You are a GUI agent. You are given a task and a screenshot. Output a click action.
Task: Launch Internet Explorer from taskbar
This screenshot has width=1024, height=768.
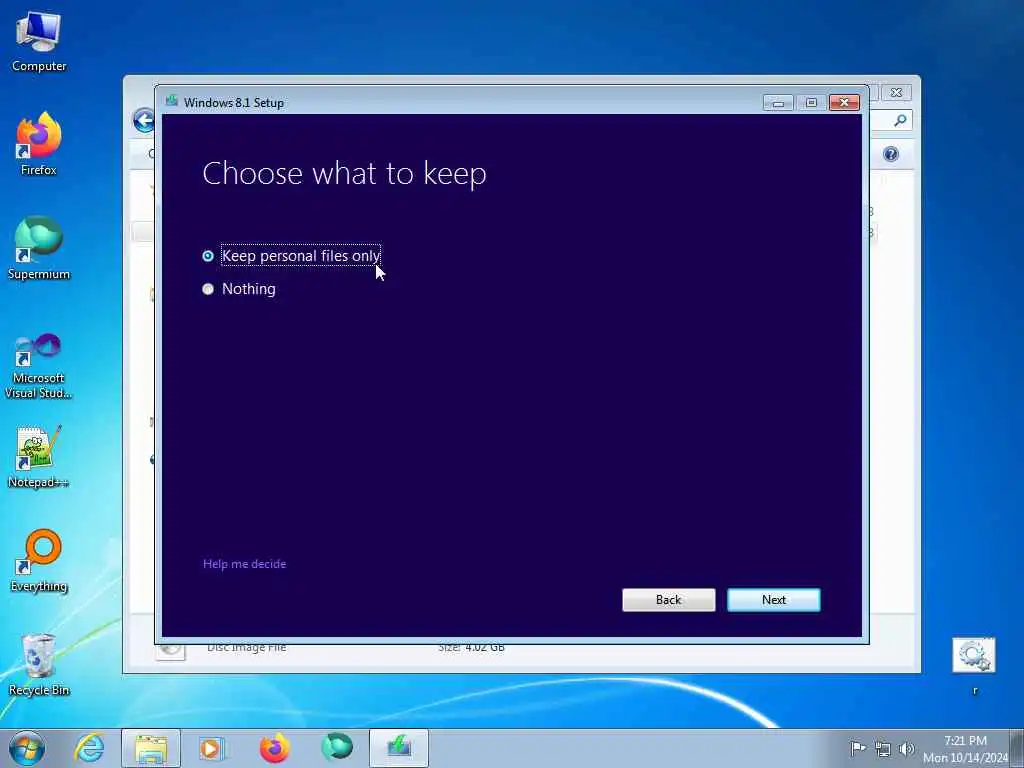89,748
